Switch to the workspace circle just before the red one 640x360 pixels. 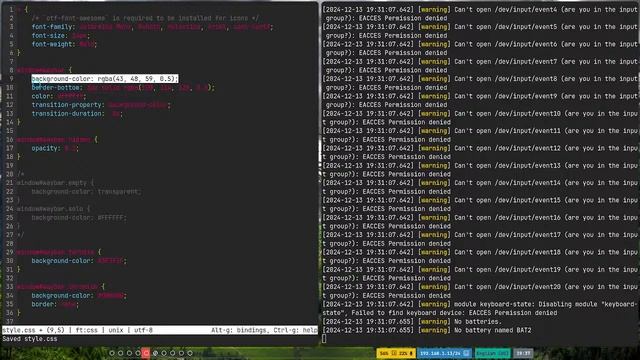click(x=138, y=353)
